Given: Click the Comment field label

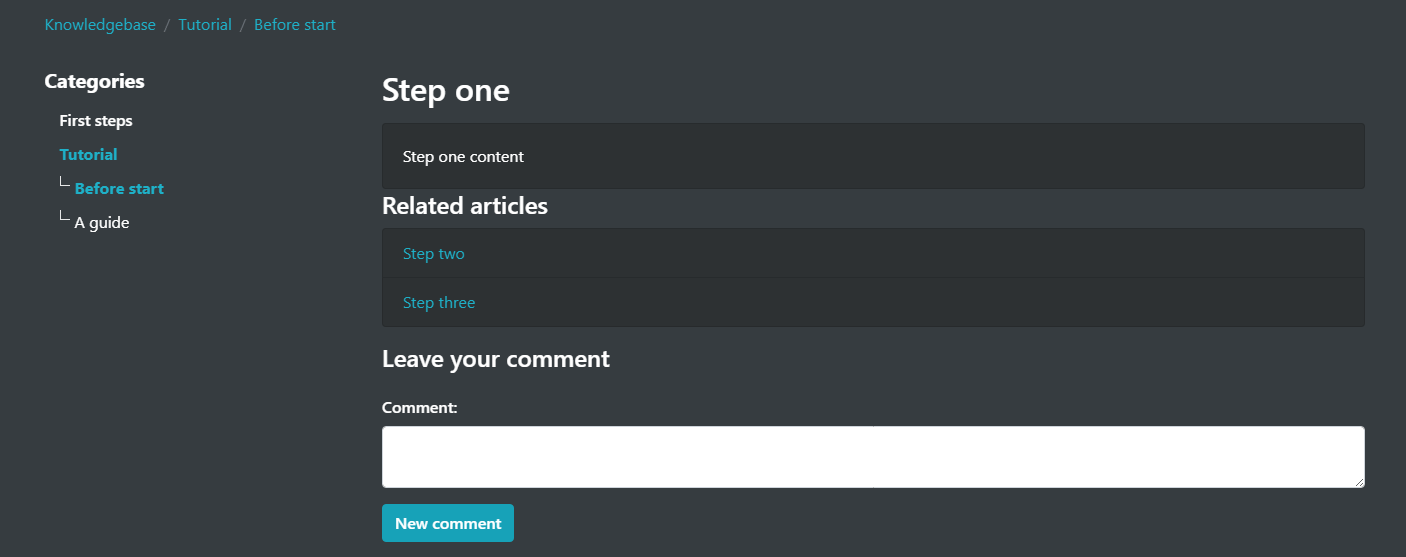Looking at the screenshot, I should tap(420, 408).
